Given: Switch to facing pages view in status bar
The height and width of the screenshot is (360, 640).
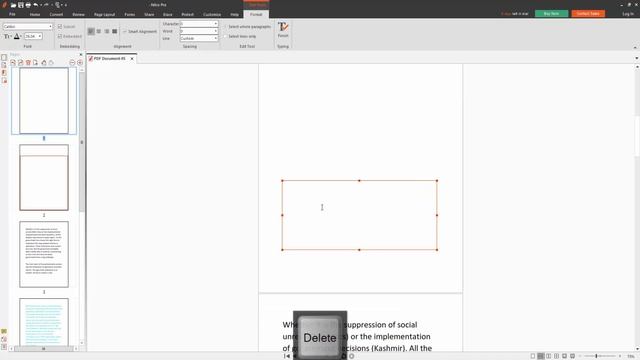Looking at the screenshot, I should tap(549, 356).
